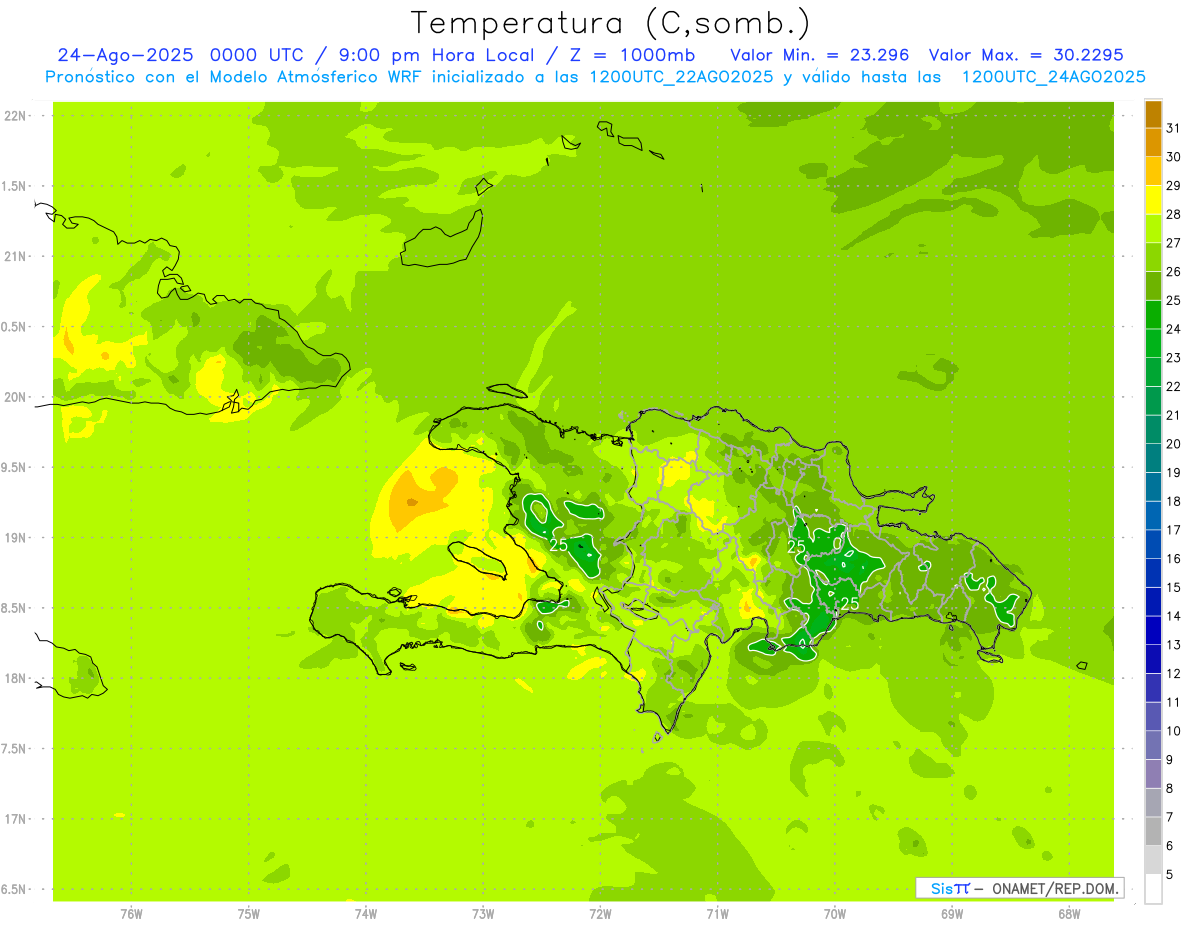
Task: Select the green swatch between 24 and 25
Action: click(x=1153, y=314)
